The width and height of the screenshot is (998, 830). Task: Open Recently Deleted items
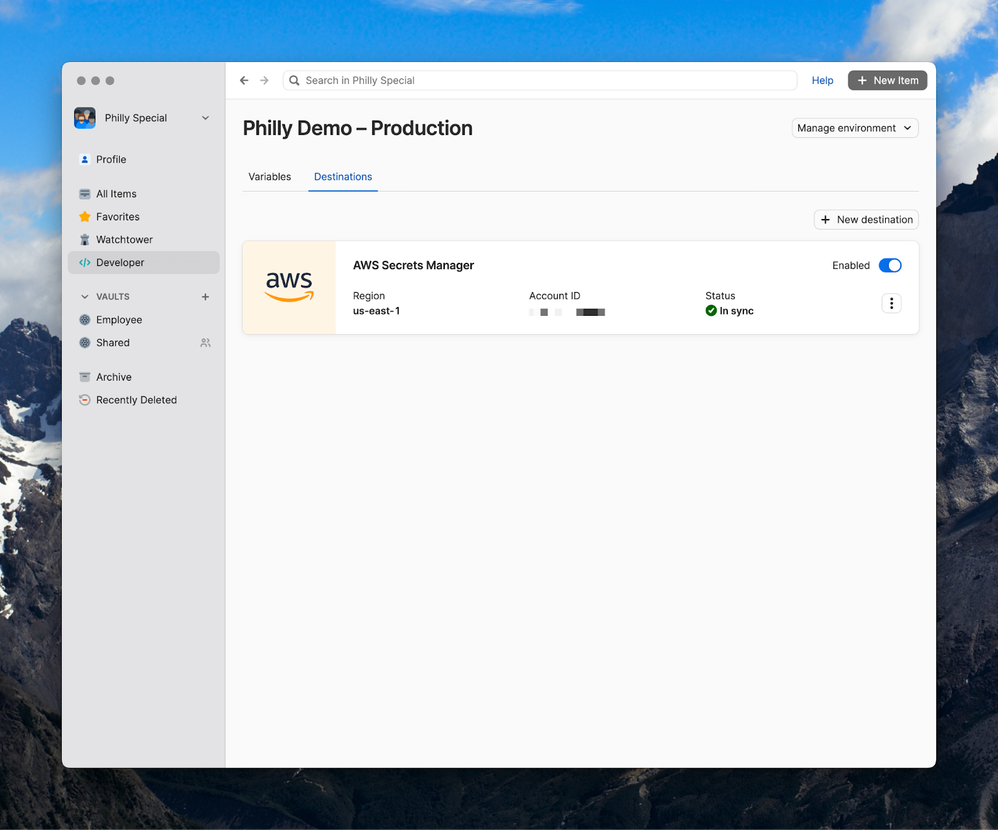click(136, 400)
